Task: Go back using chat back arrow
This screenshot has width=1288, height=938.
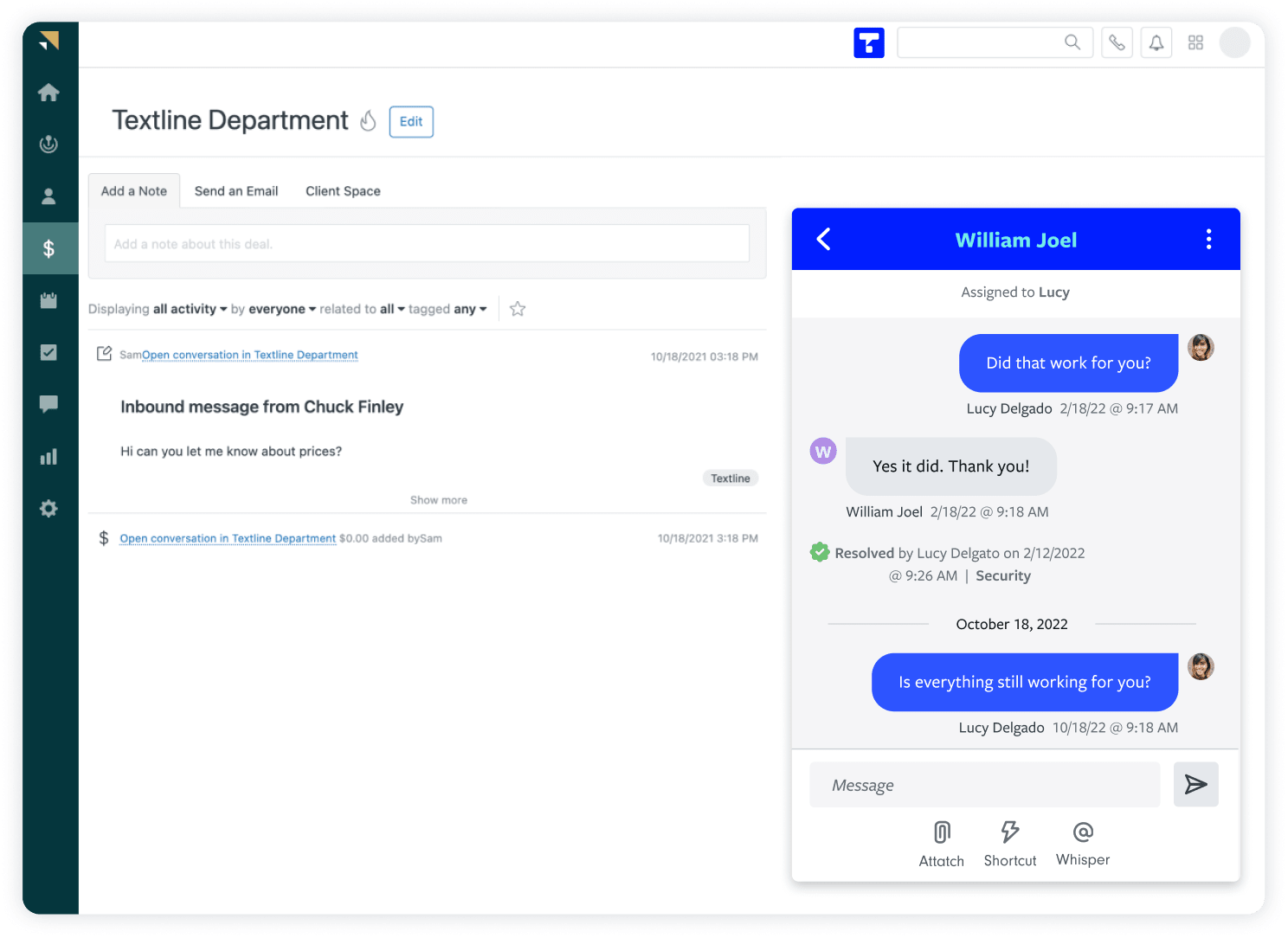Action: click(x=824, y=239)
